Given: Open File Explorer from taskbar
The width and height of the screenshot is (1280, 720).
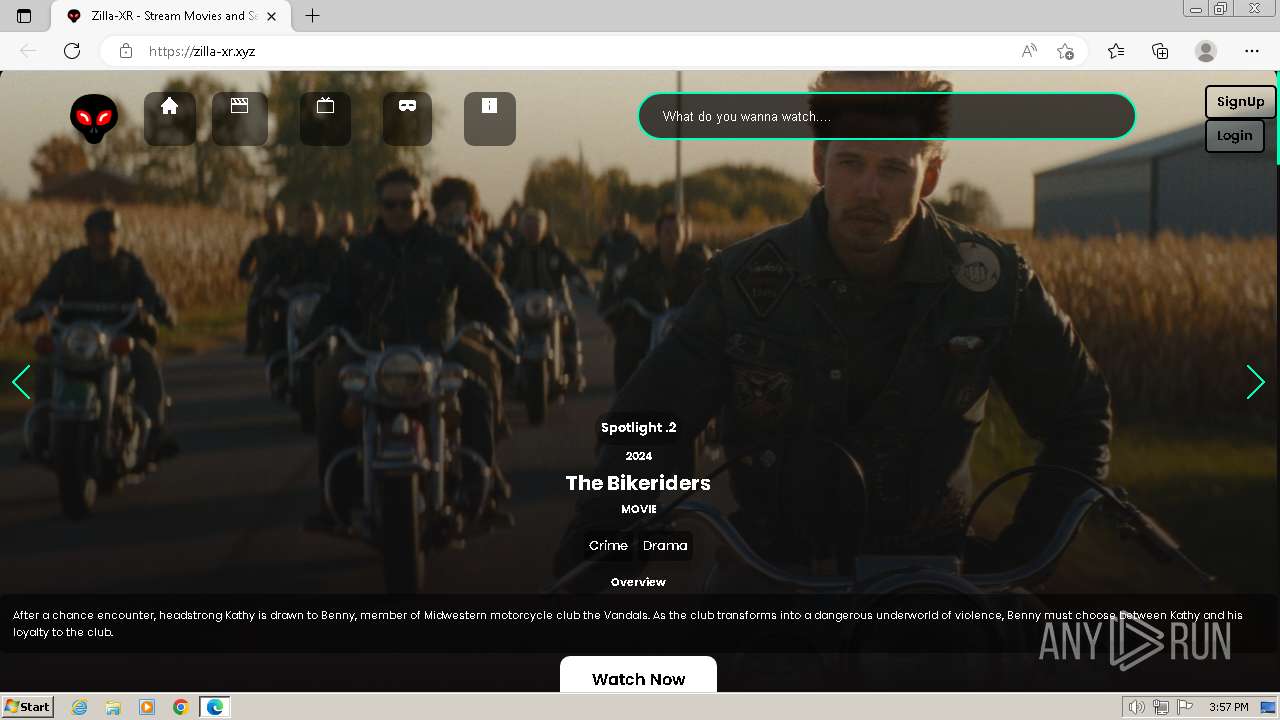Looking at the screenshot, I should pos(113,707).
